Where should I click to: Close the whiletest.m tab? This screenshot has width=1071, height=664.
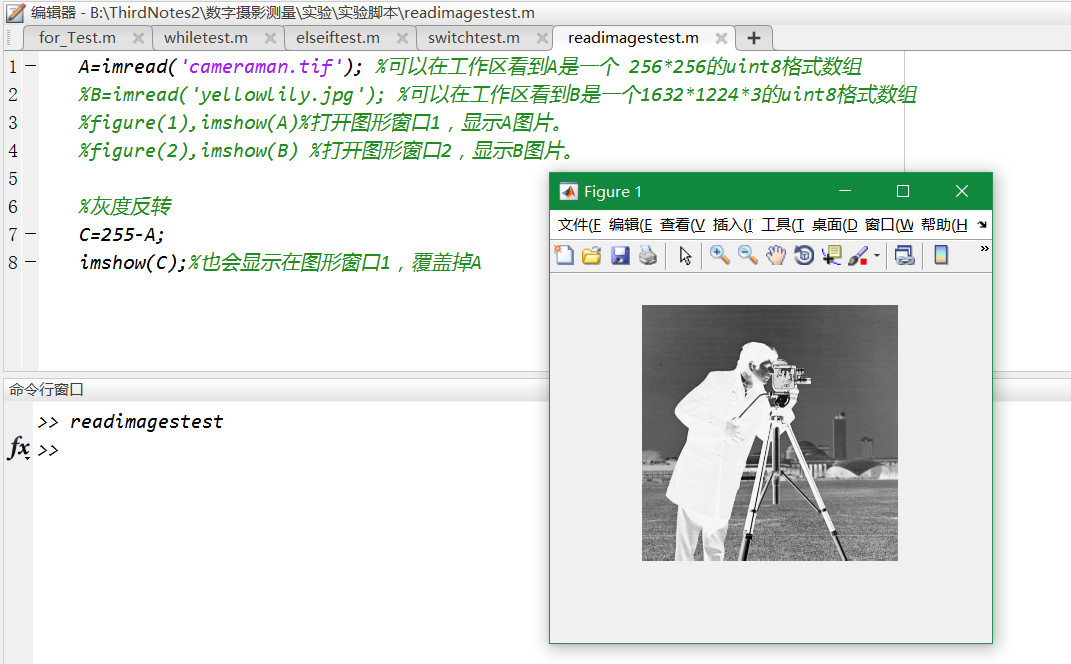pos(270,38)
